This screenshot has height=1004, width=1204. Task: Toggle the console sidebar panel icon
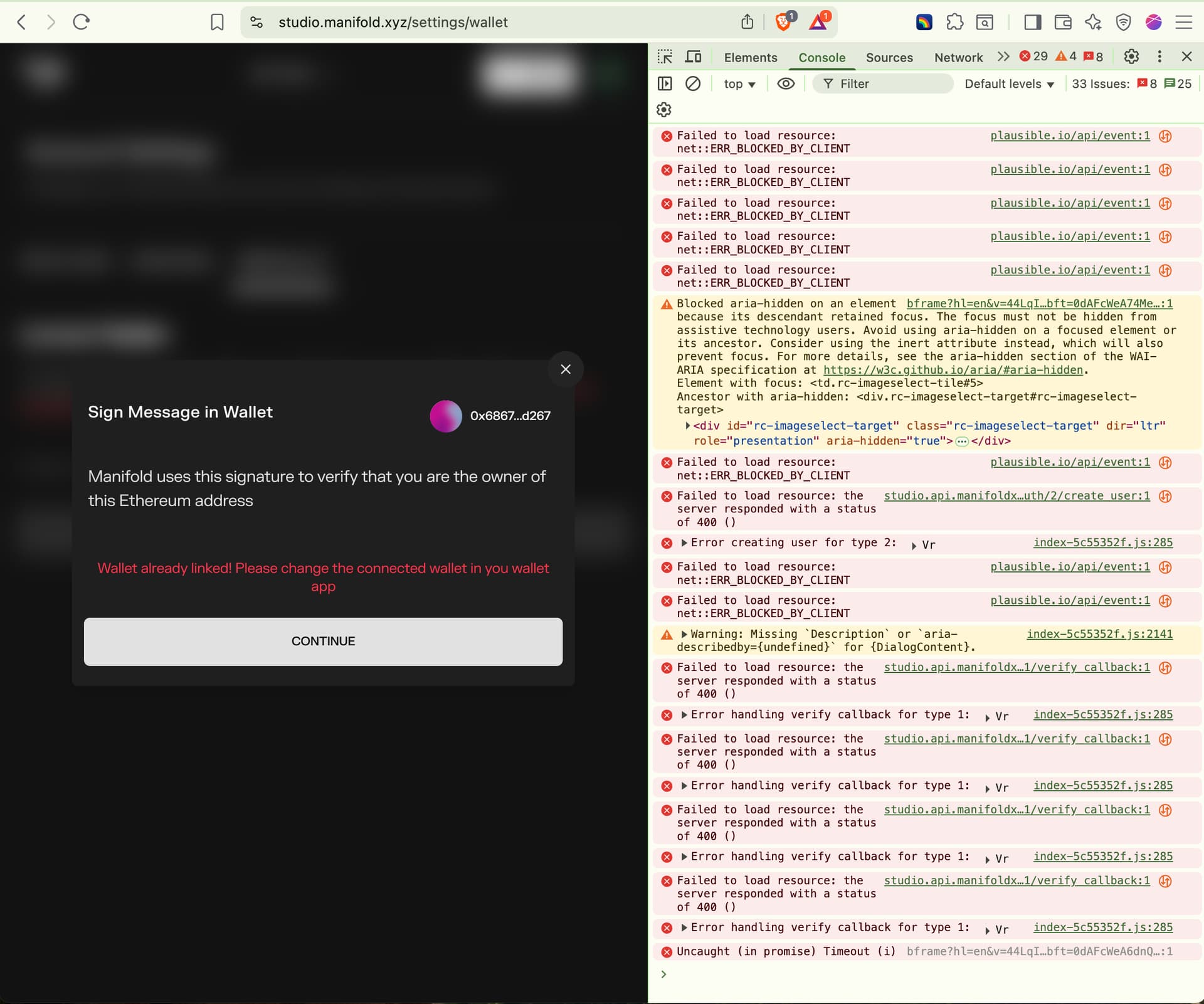click(x=665, y=84)
